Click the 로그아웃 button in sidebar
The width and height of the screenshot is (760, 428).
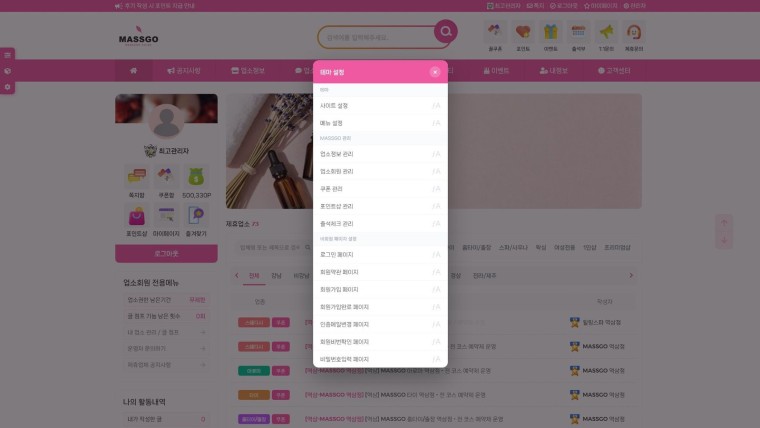pos(166,254)
